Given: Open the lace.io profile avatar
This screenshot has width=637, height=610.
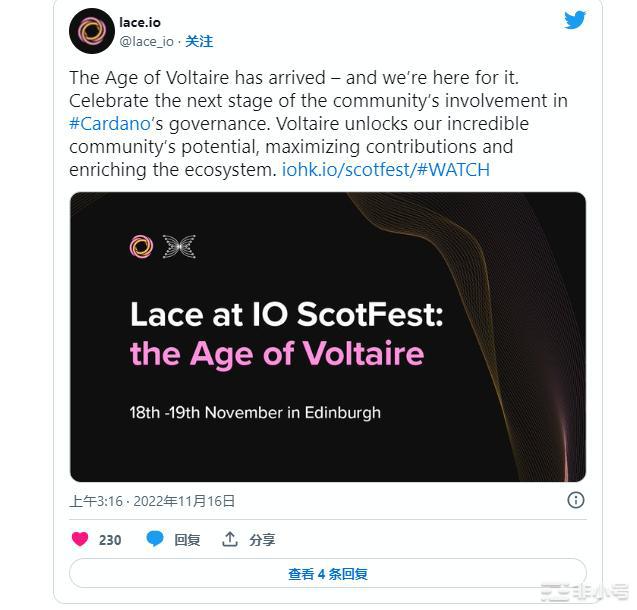Looking at the screenshot, I should [91, 31].
